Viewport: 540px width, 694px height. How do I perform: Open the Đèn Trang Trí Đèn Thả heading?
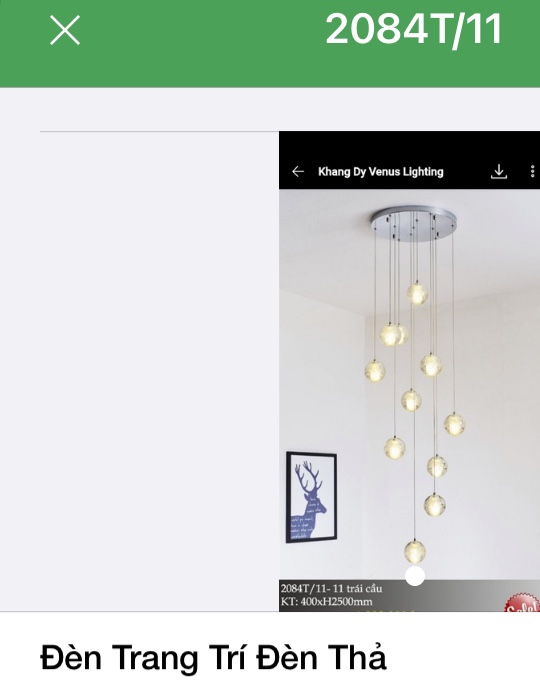coord(213,658)
